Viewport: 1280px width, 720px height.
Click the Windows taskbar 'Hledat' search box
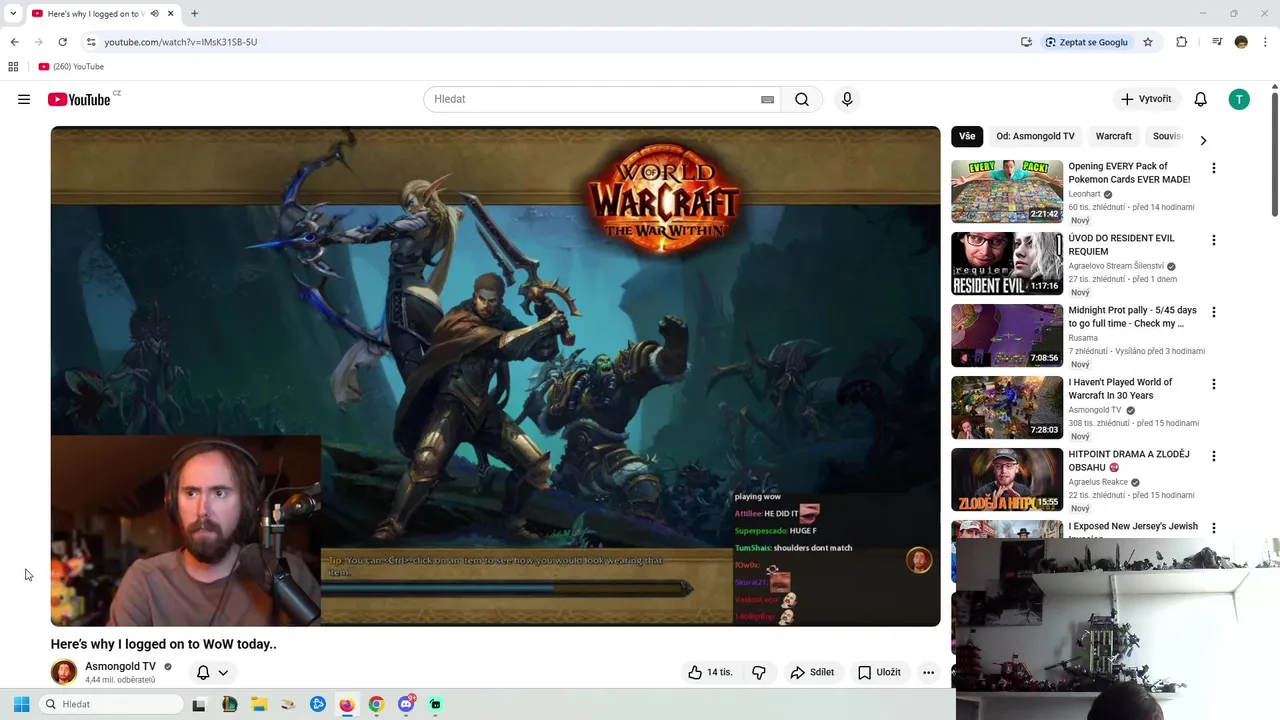113,704
